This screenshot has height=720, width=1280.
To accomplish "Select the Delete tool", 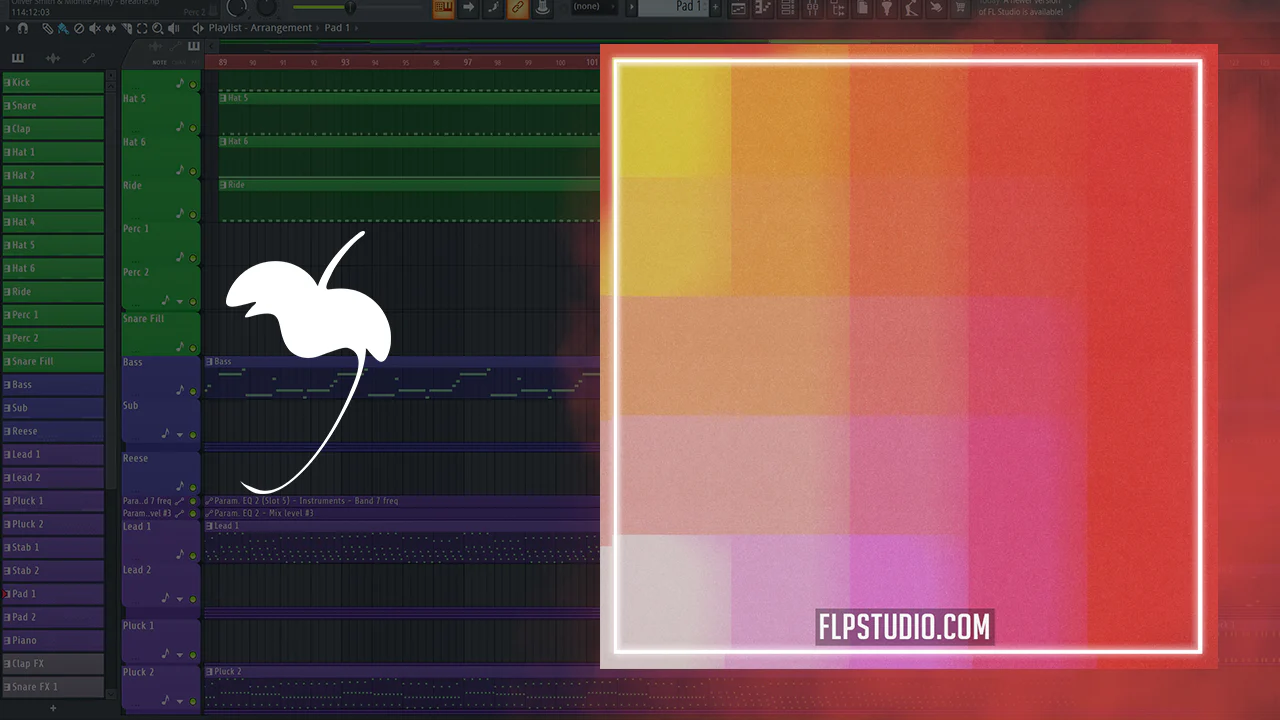I will coord(79,28).
